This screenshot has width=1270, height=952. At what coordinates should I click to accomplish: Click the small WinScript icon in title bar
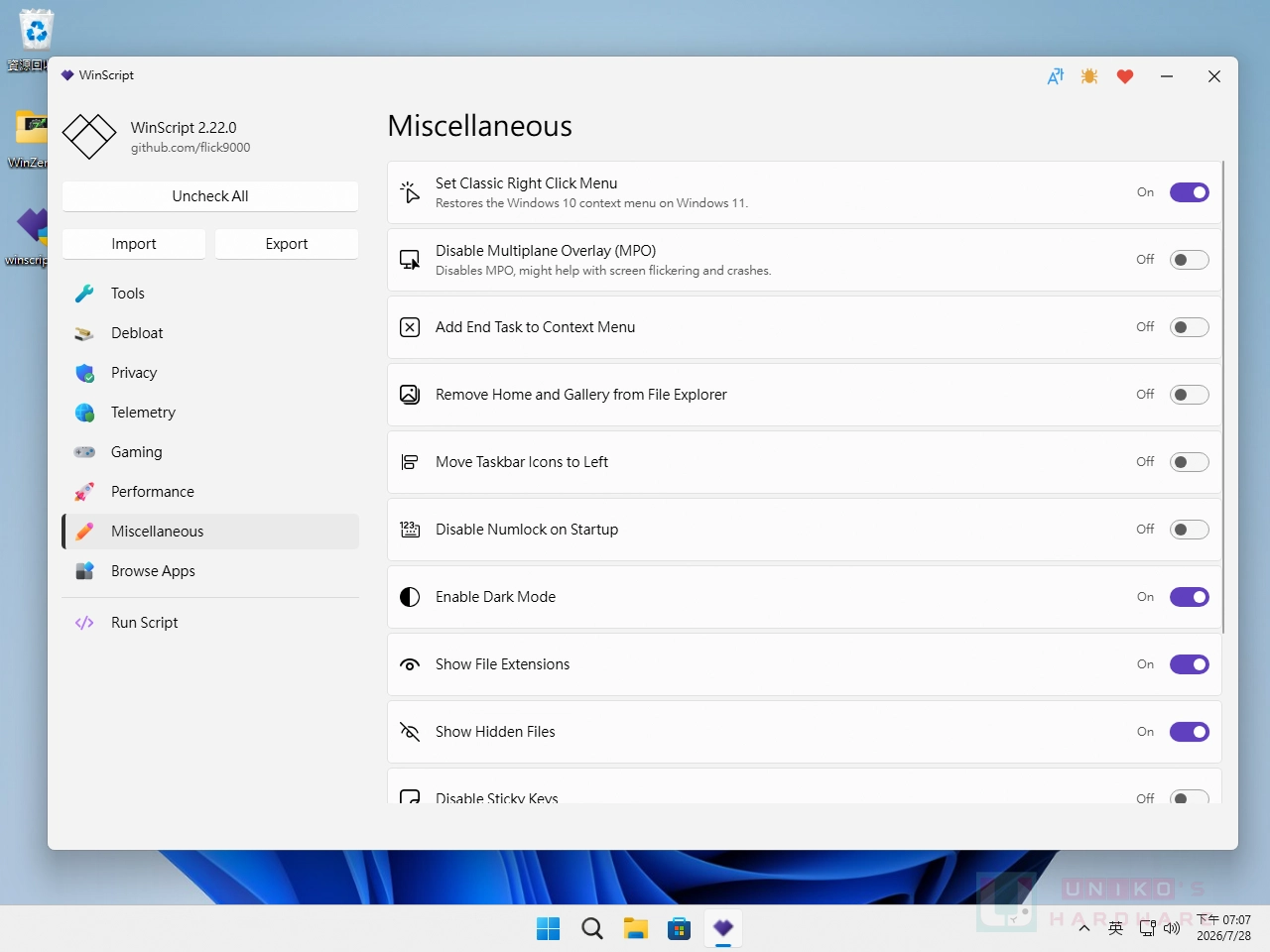(67, 75)
